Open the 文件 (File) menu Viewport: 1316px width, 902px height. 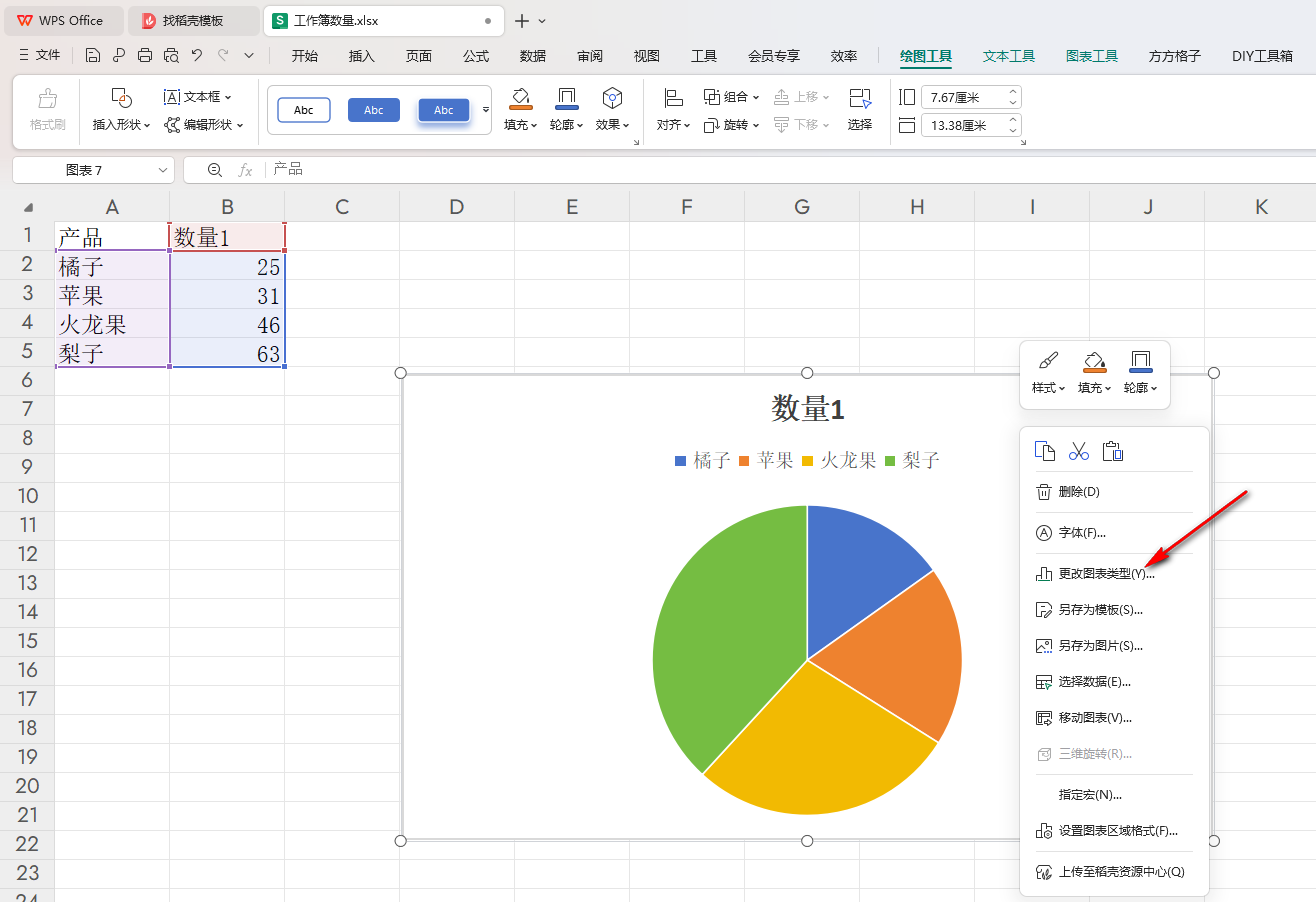click(40, 55)
